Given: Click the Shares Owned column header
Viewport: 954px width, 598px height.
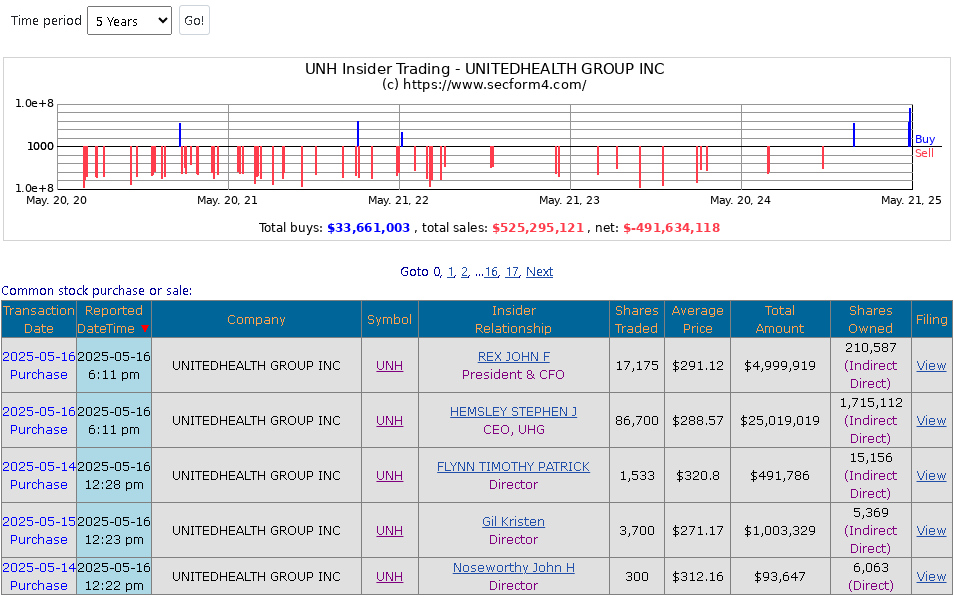Looking at the screenshot, I should (x=871, y=319).
